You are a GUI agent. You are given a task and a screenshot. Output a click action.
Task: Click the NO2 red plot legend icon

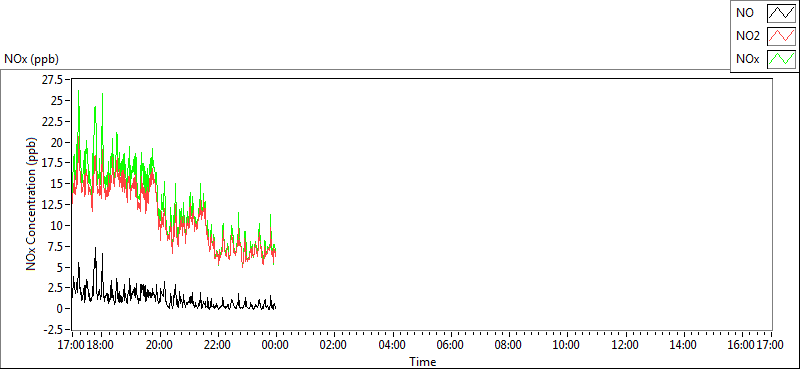(781, 36)
